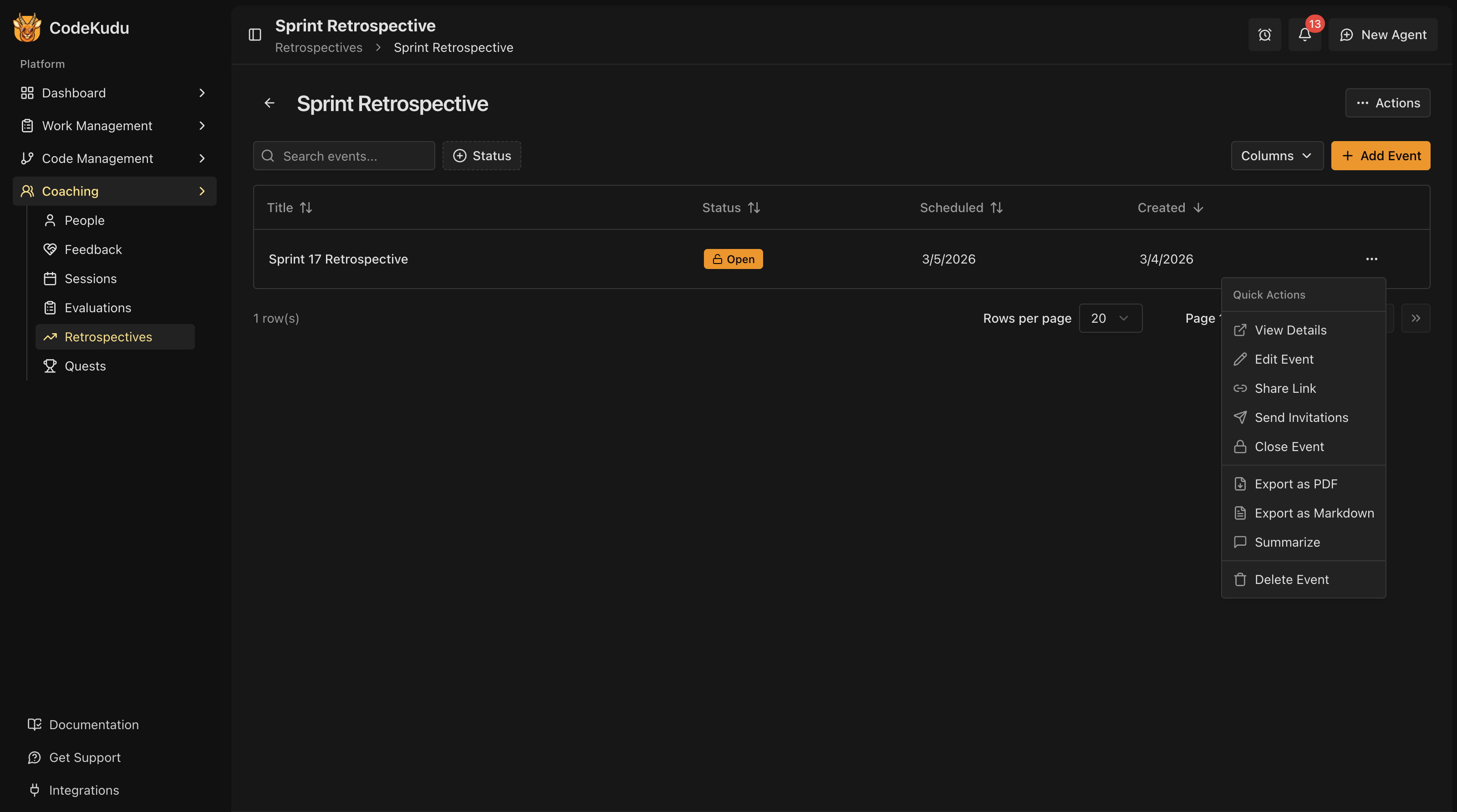Click the alarm clock icon in header

point(1264,35)
